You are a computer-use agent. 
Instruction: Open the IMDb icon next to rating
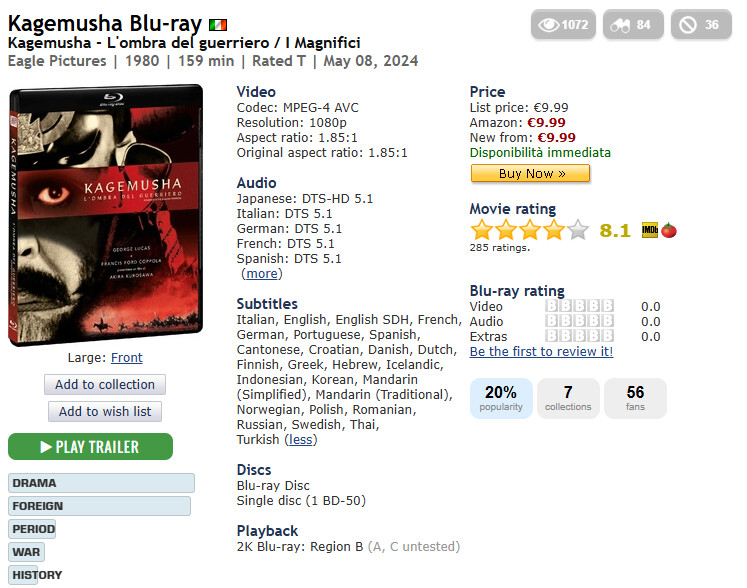point(649,230)
